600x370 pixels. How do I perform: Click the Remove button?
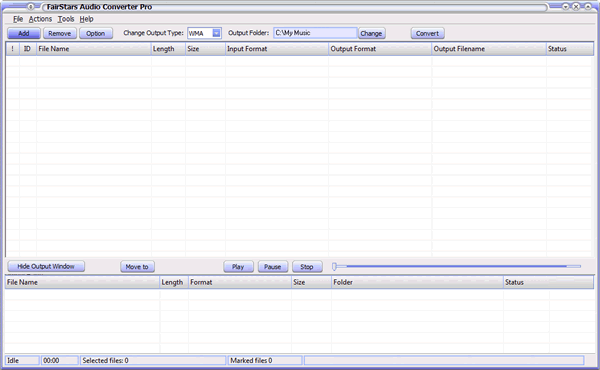[60, 33]
